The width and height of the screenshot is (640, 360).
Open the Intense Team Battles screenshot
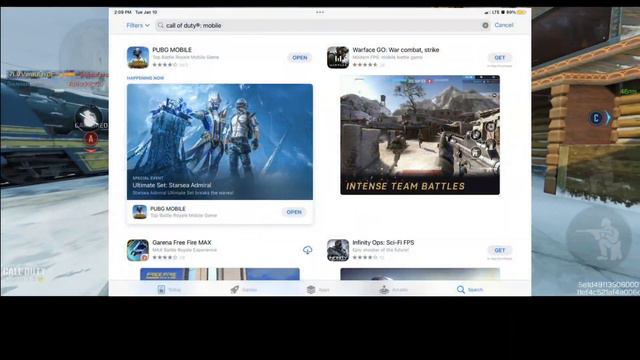pos(420,135)
